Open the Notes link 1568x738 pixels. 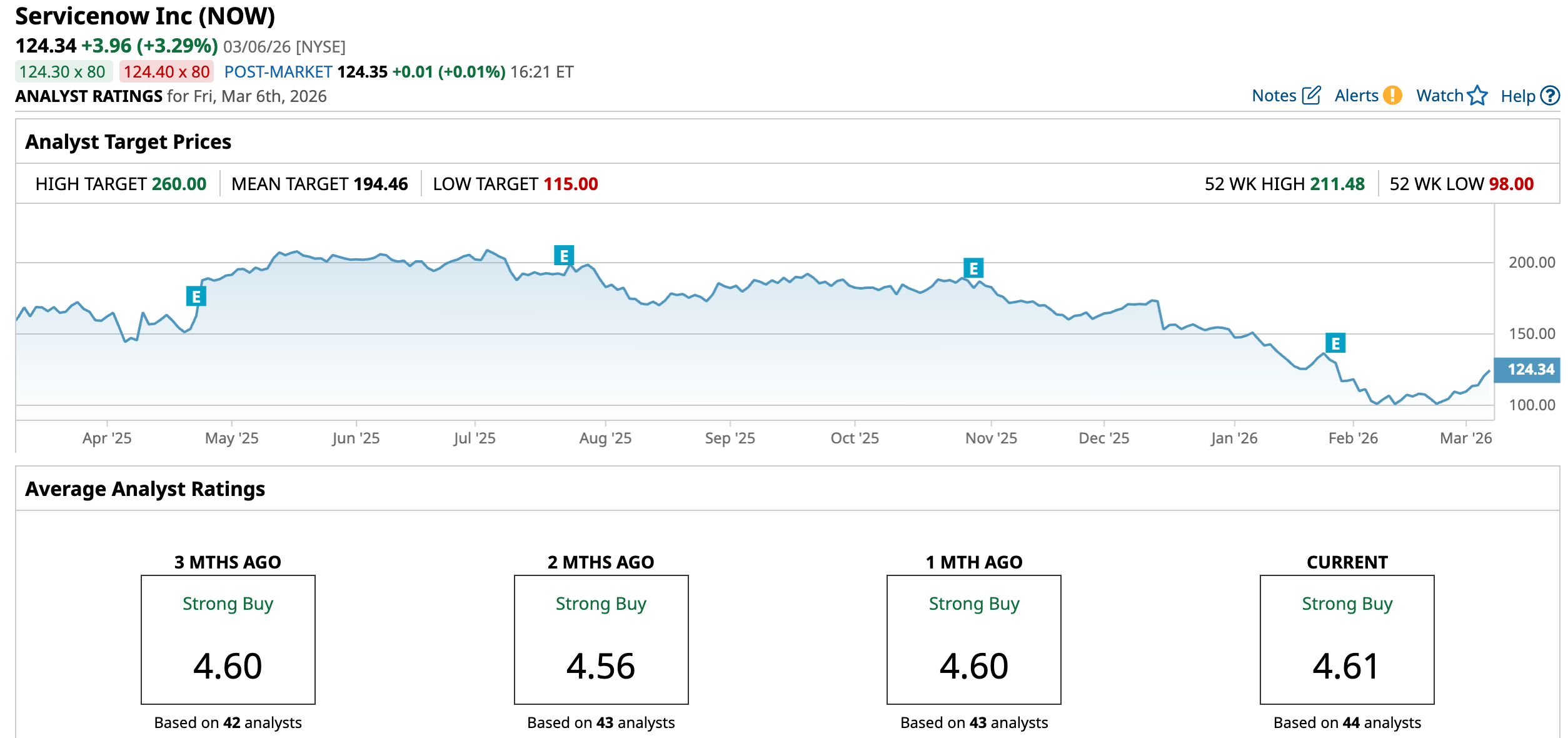[1274, 96]
